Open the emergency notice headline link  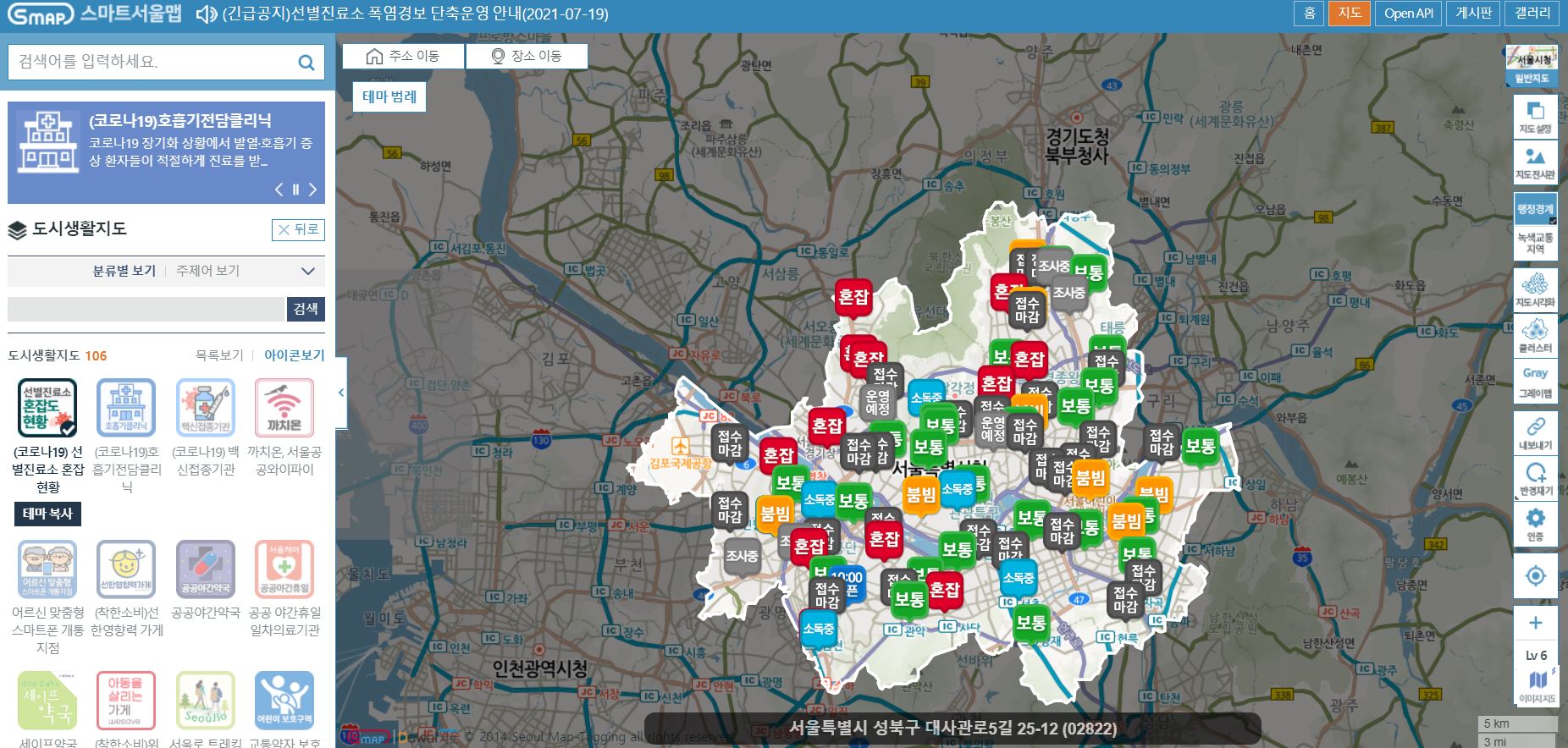pyautogui.click(x=415, y=14)
